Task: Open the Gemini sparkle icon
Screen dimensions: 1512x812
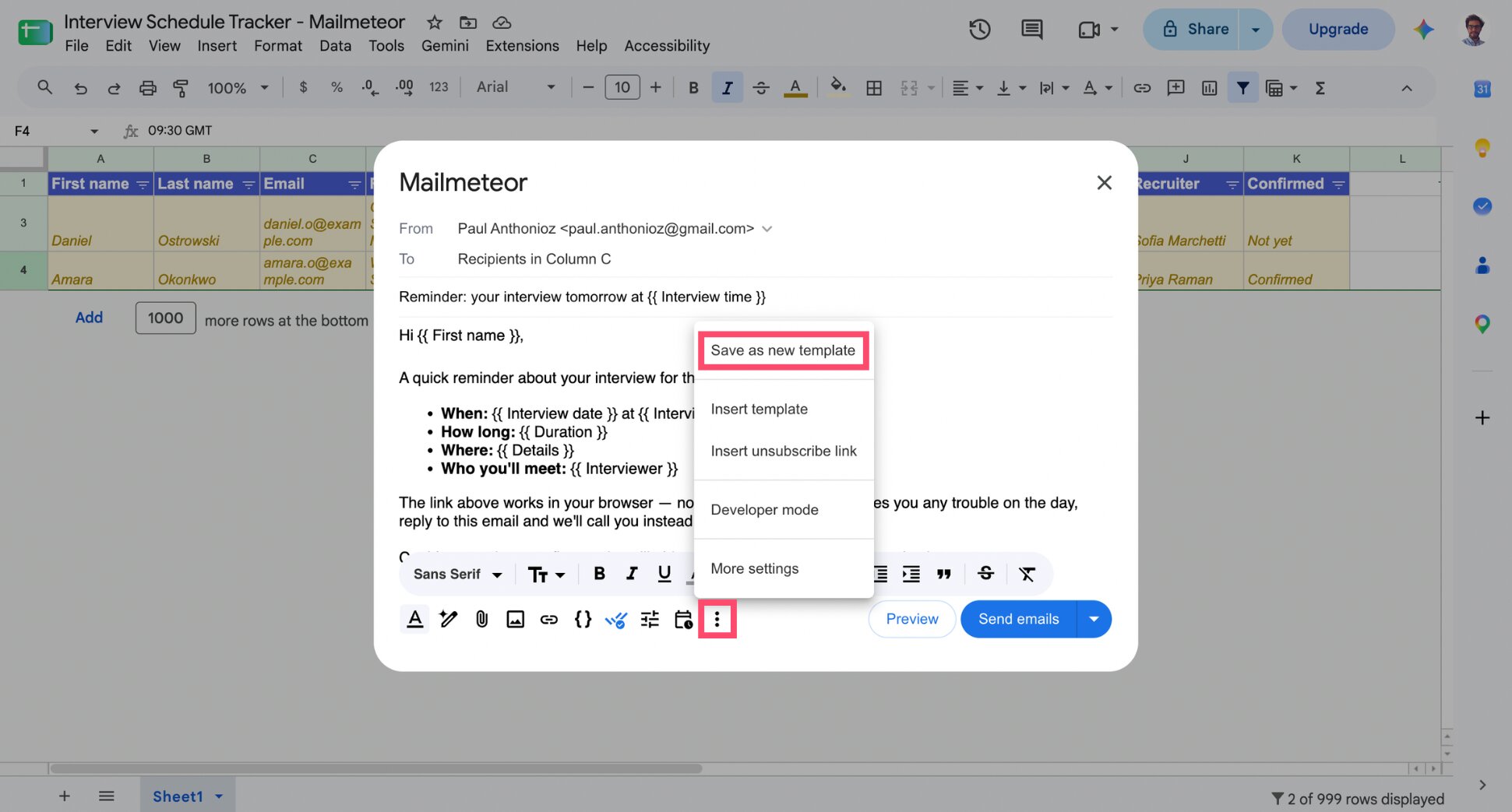Action: click(1424, 30)
